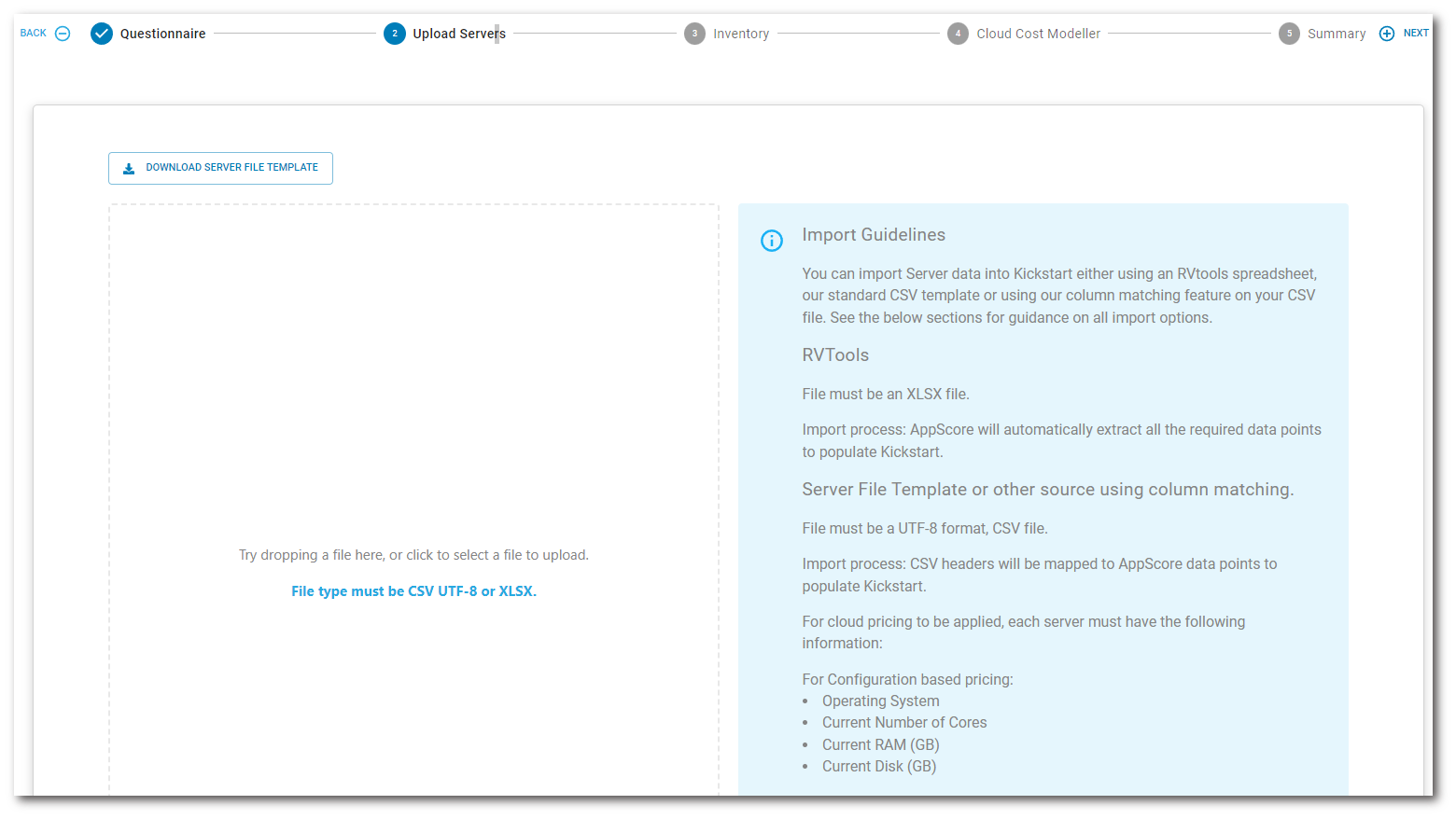Go to the Inventory step label
Viewport: 1456px width, 819px height.
click(x=741, y=34)
